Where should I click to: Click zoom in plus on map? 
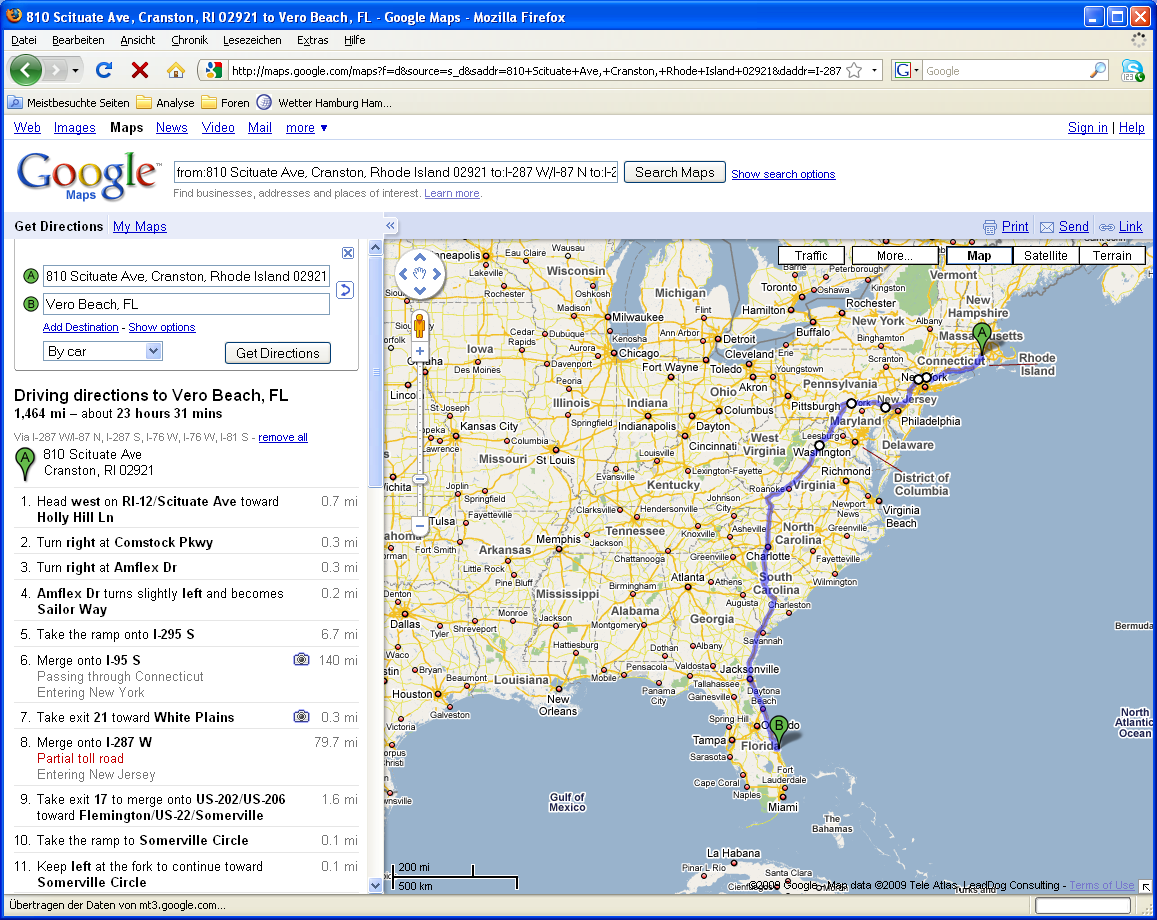420,352
